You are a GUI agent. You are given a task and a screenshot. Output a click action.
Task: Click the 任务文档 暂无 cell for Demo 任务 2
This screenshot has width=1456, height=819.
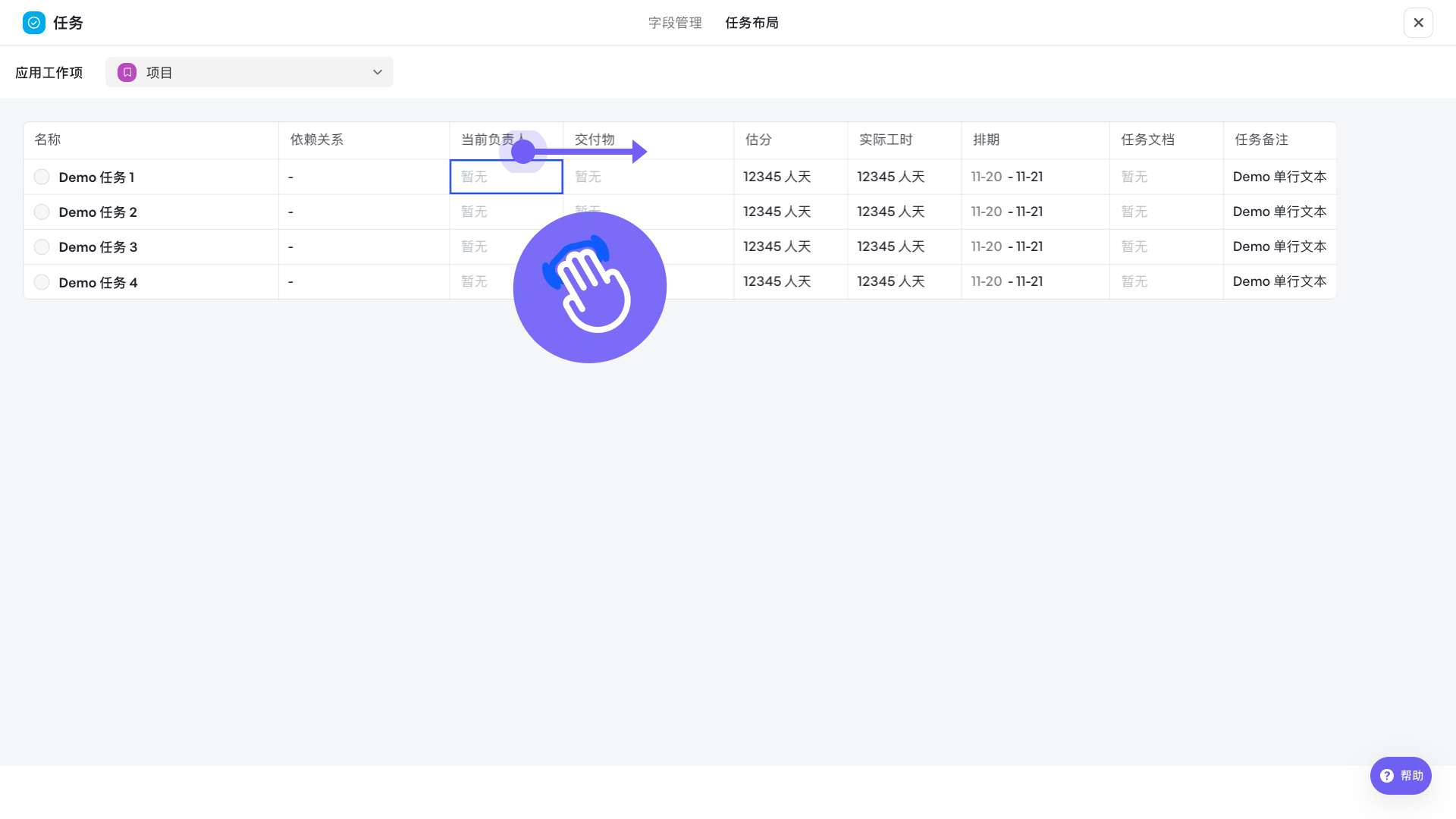point(1166,212)
